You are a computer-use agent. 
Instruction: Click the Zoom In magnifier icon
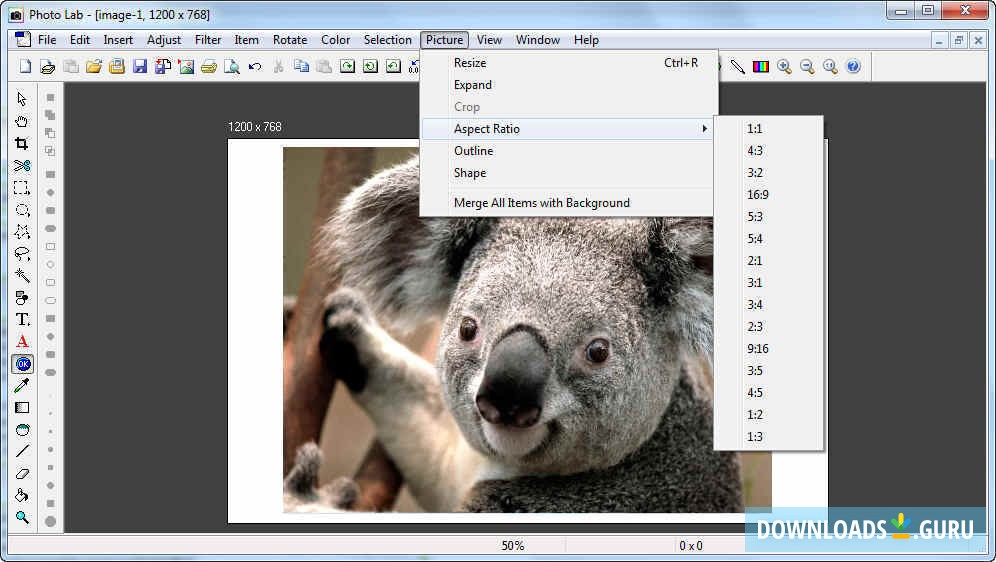pyautogui.click(x=785, y=67)
